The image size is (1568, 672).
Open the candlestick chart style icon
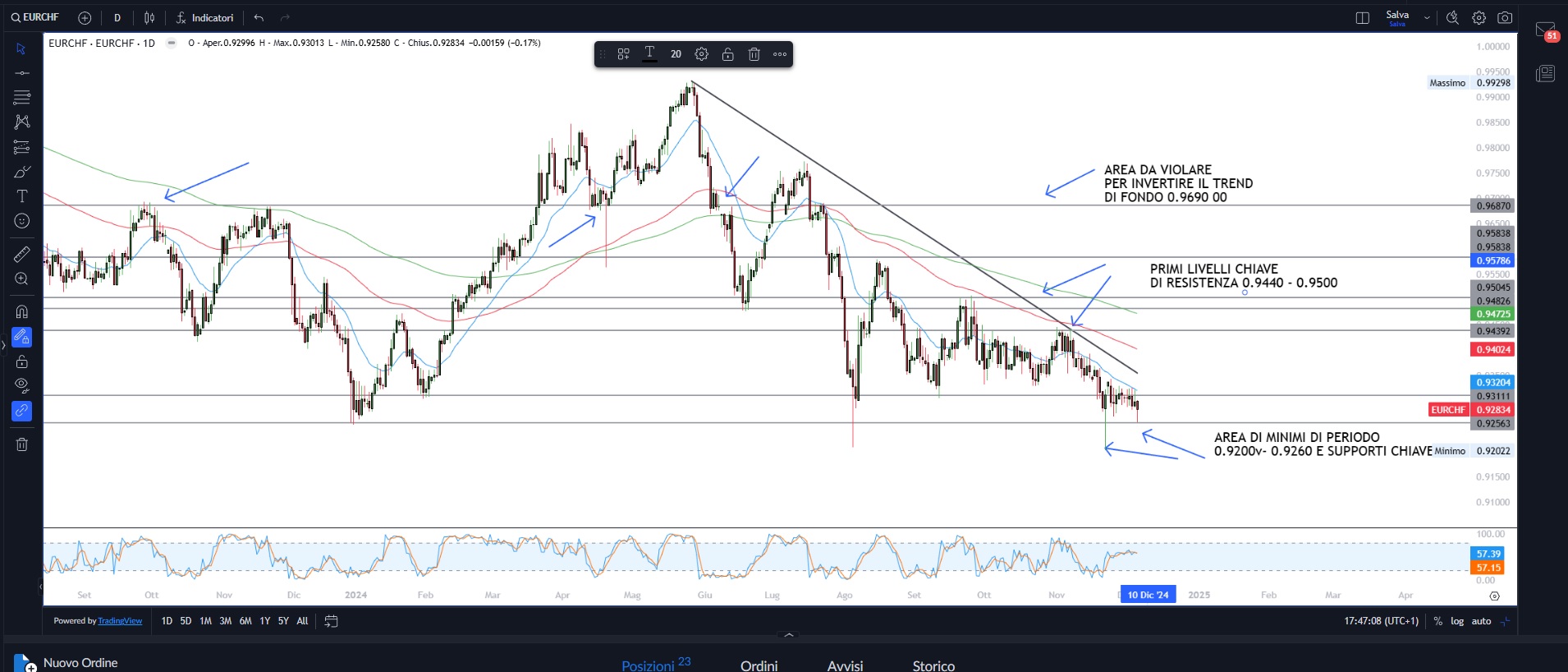[x=149, y=17]
